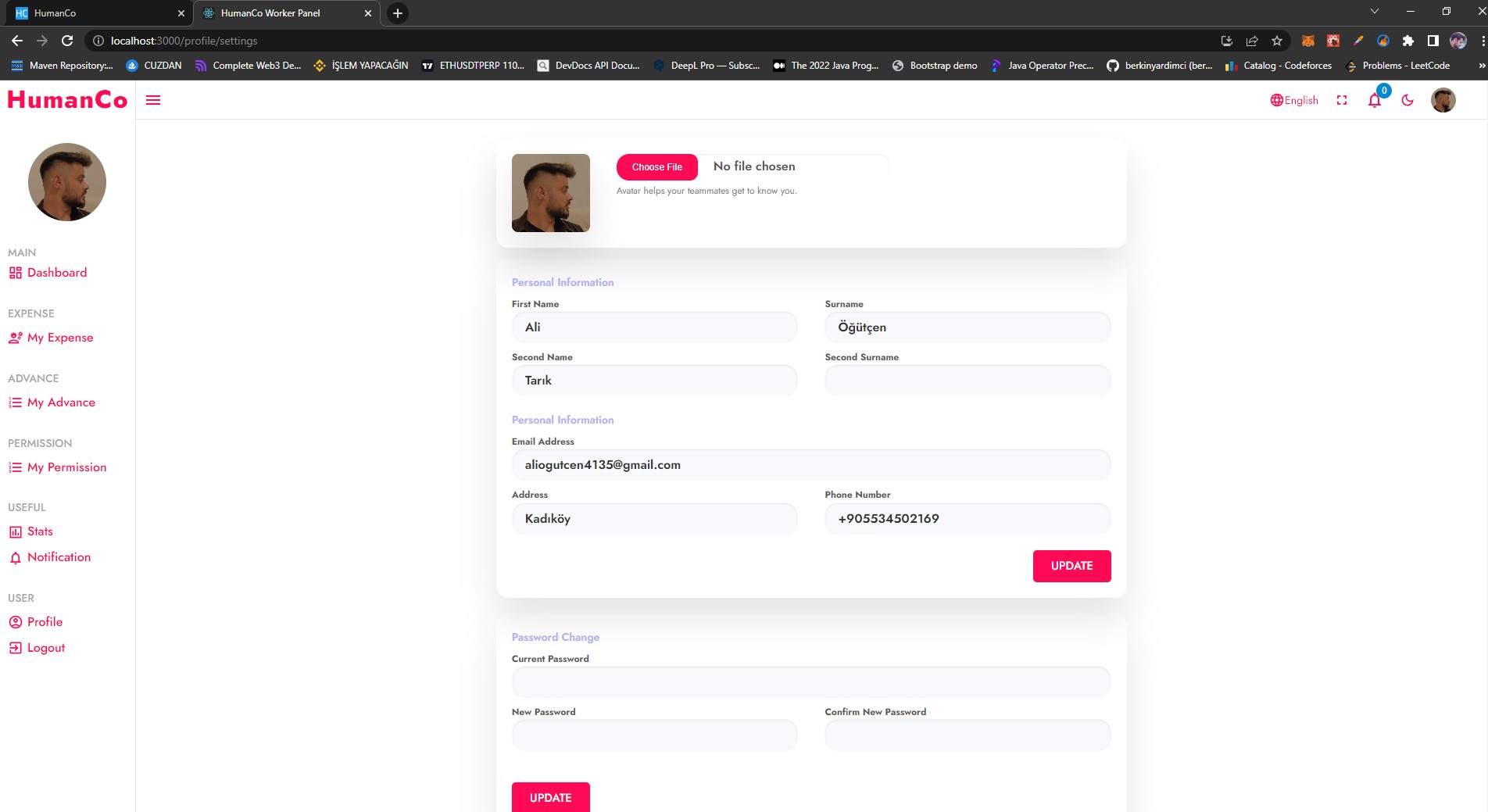Open the Profile section
Viewport: 1488px width, 812px height.
coord(45,621)
